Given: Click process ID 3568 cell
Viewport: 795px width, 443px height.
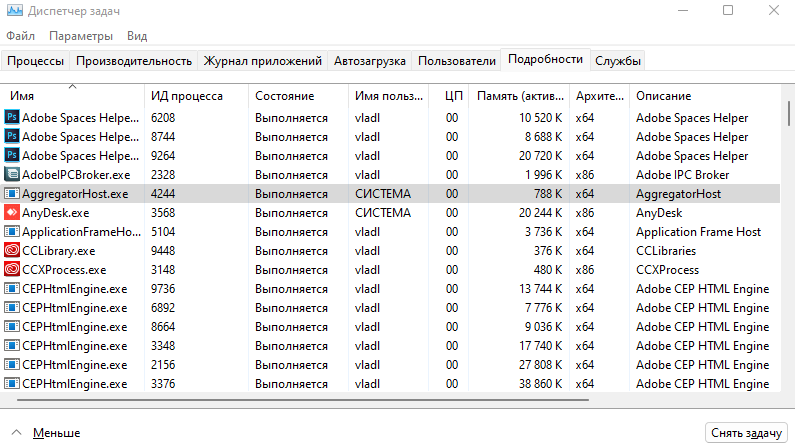Looking at the screenshot, I should coord(163,213).
